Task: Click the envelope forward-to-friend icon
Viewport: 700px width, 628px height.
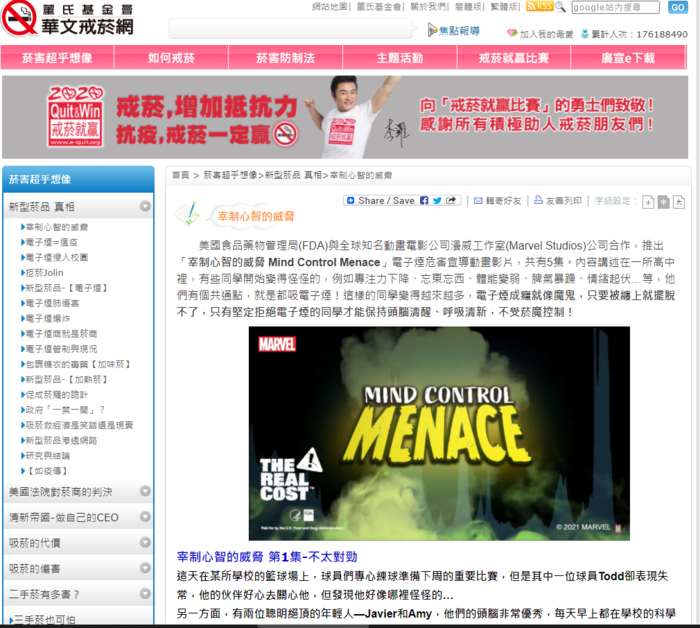Action: [478, 201]
